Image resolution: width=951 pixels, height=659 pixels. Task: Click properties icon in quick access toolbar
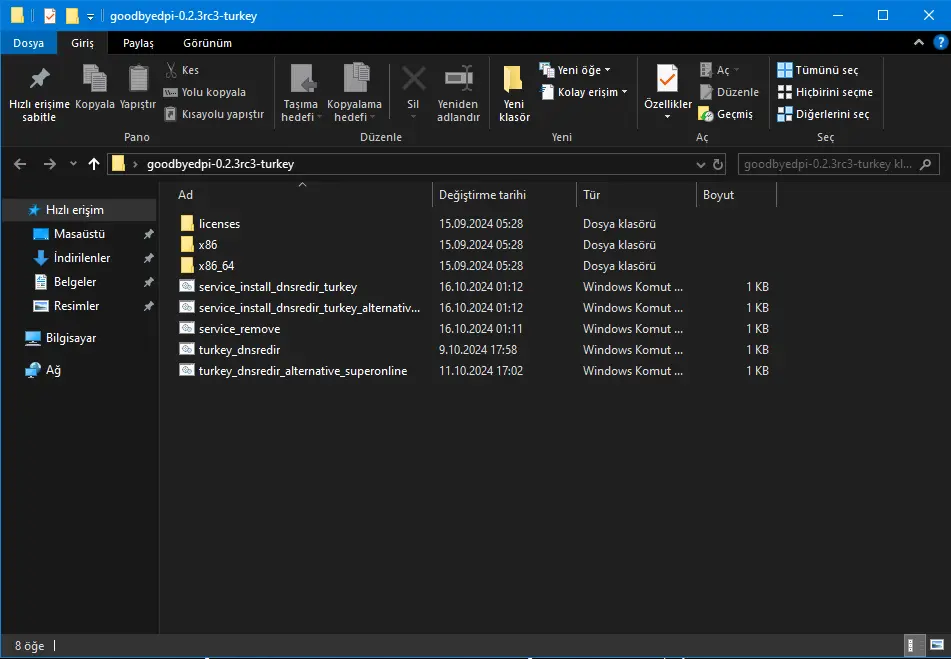pyautogui.click(x=50, y=16)
